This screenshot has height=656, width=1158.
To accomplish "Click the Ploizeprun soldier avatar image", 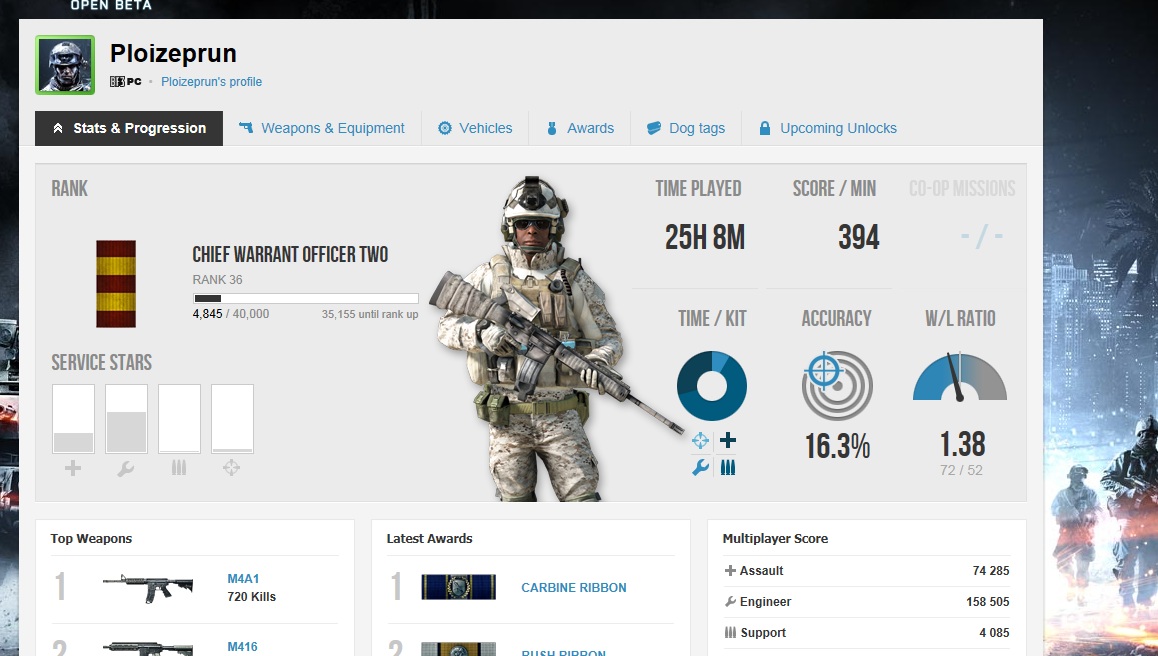I will coord(65,65).
